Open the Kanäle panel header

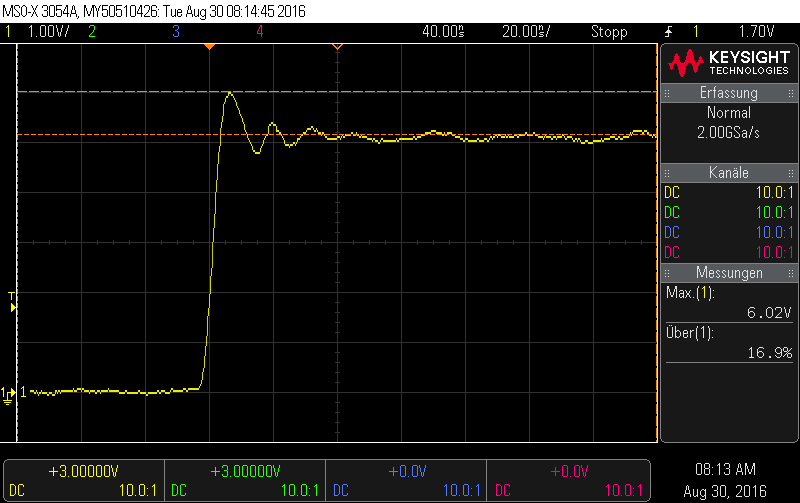tap(729, 172)
